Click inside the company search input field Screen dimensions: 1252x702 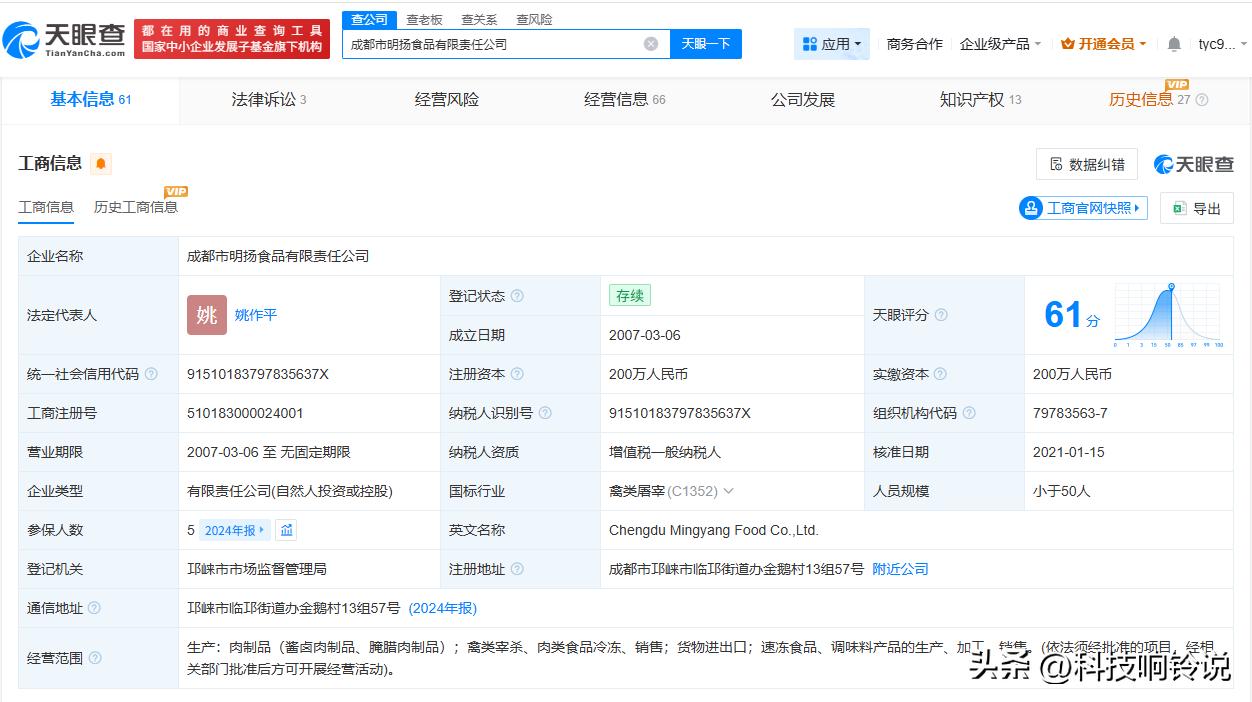(490, 44)
